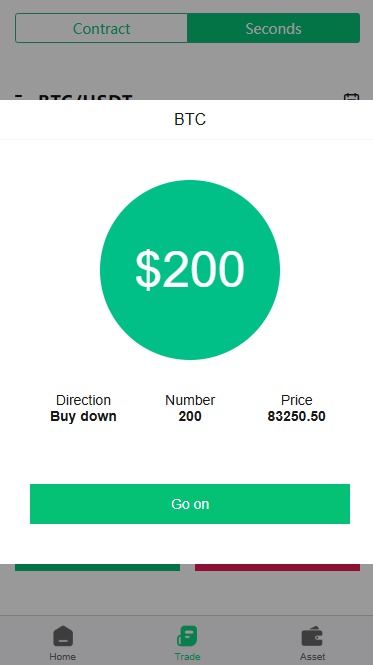Viewport: 373px width, 665px height.
Task: Expand the BTC/USDT pair selector
Action: (x=85, y=97)
